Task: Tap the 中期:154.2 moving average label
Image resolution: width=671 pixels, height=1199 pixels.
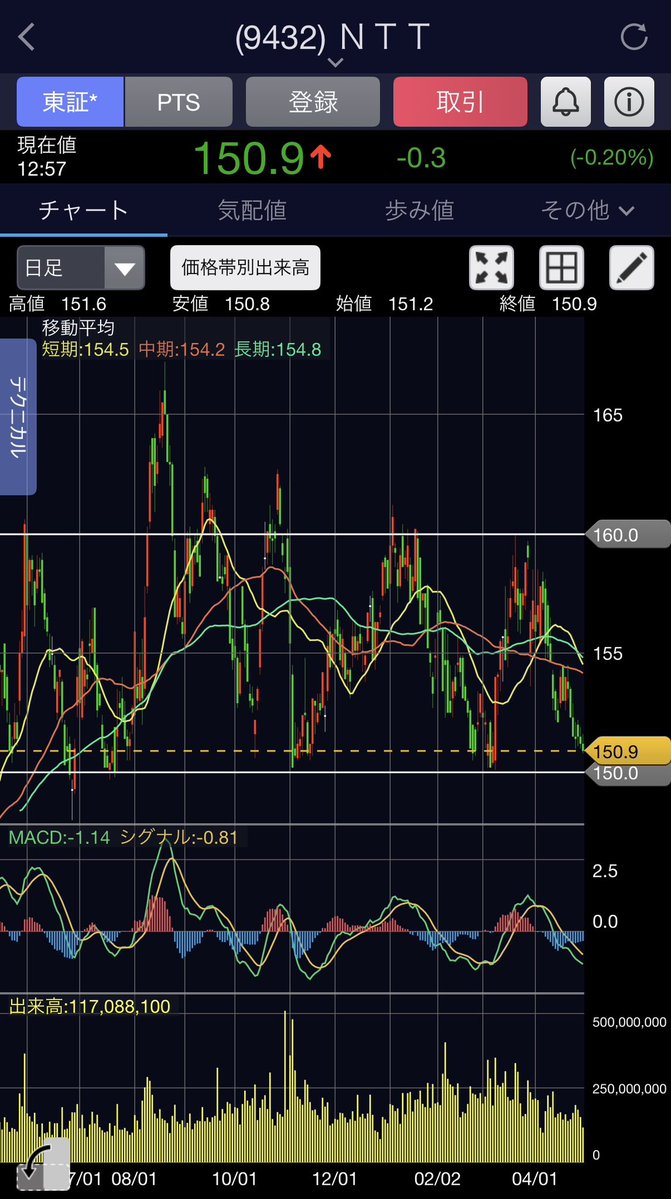Action: coord(182,349)
